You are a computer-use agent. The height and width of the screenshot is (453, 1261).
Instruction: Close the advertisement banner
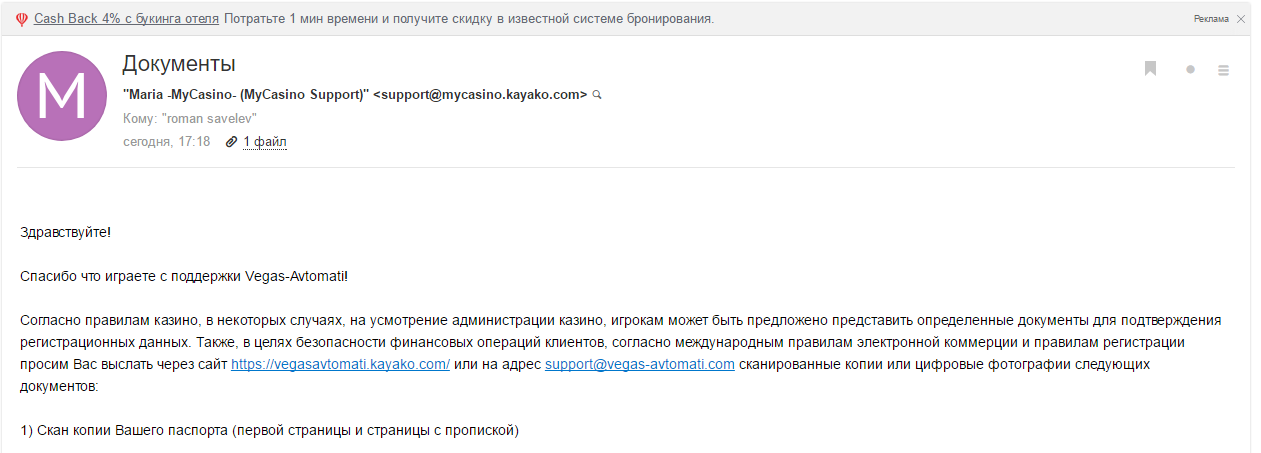pyautogui.click(x=1241, y=19)
